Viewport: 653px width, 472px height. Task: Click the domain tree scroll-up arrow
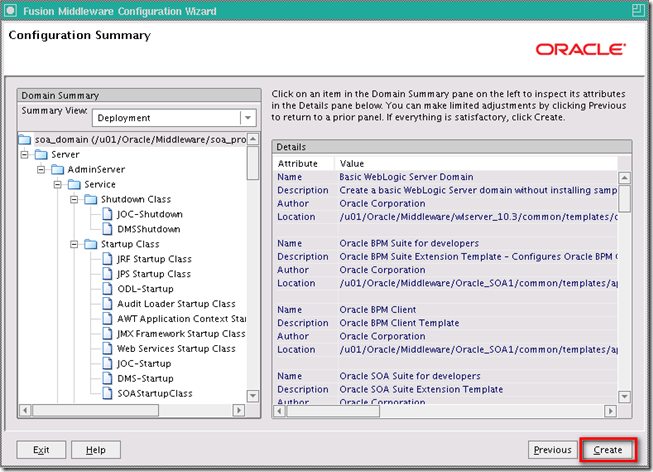tap(253, 139)
